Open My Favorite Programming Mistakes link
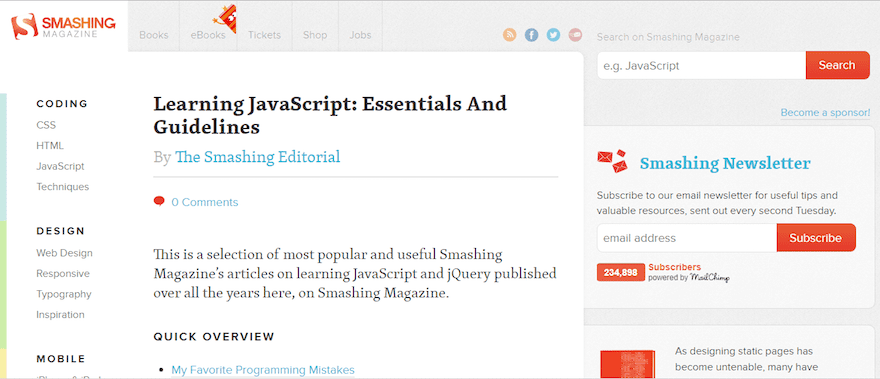 (263, 370)
